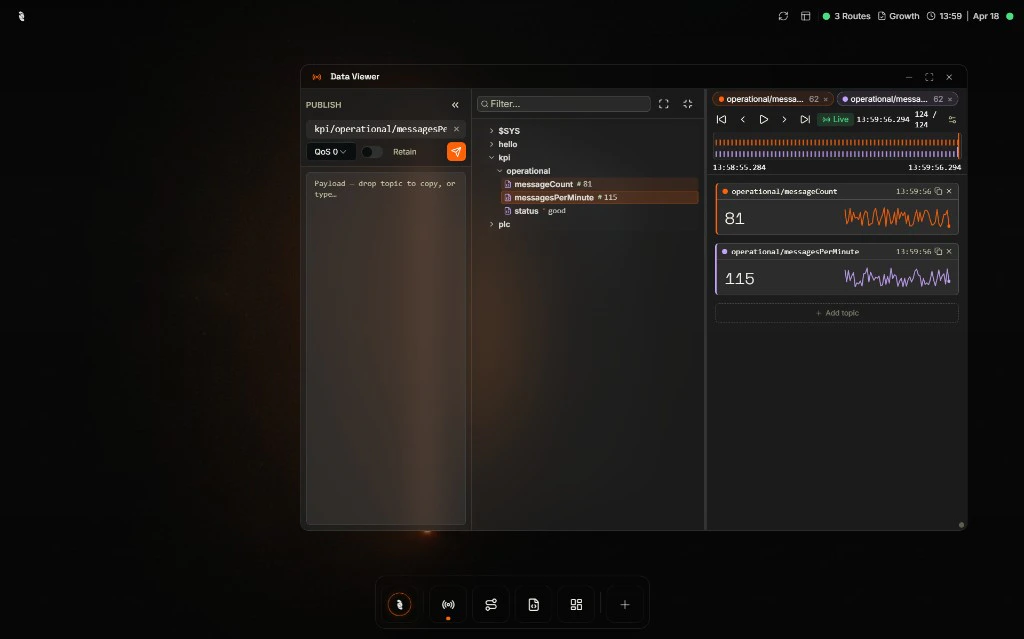Click the value 115 in messagesPerMinute card

pos(739,279)
